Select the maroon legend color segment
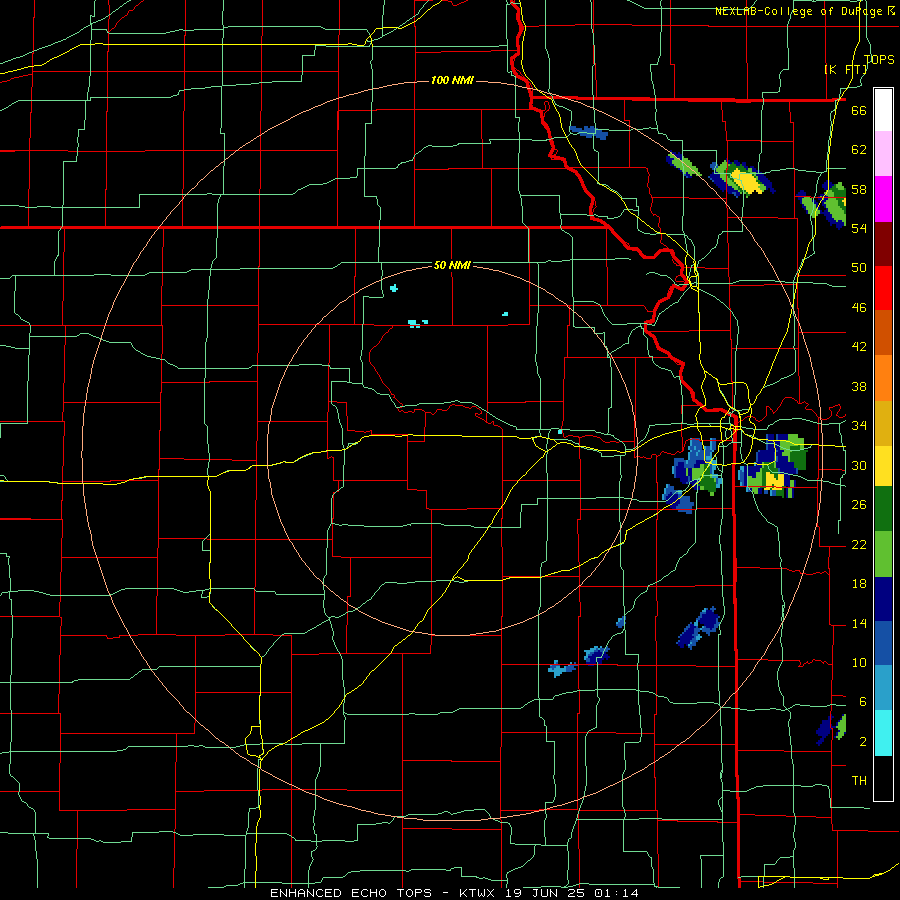900x900 pixels. pyautogui.click(x=883, y=243)
